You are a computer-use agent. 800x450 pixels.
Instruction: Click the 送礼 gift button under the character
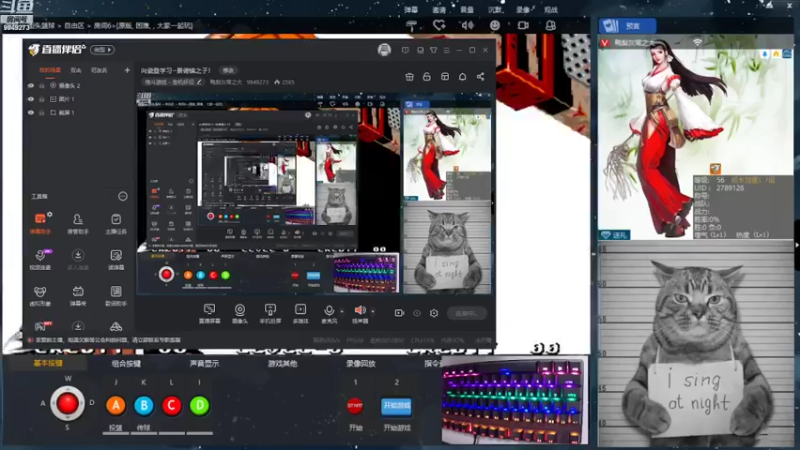point(614,235)
